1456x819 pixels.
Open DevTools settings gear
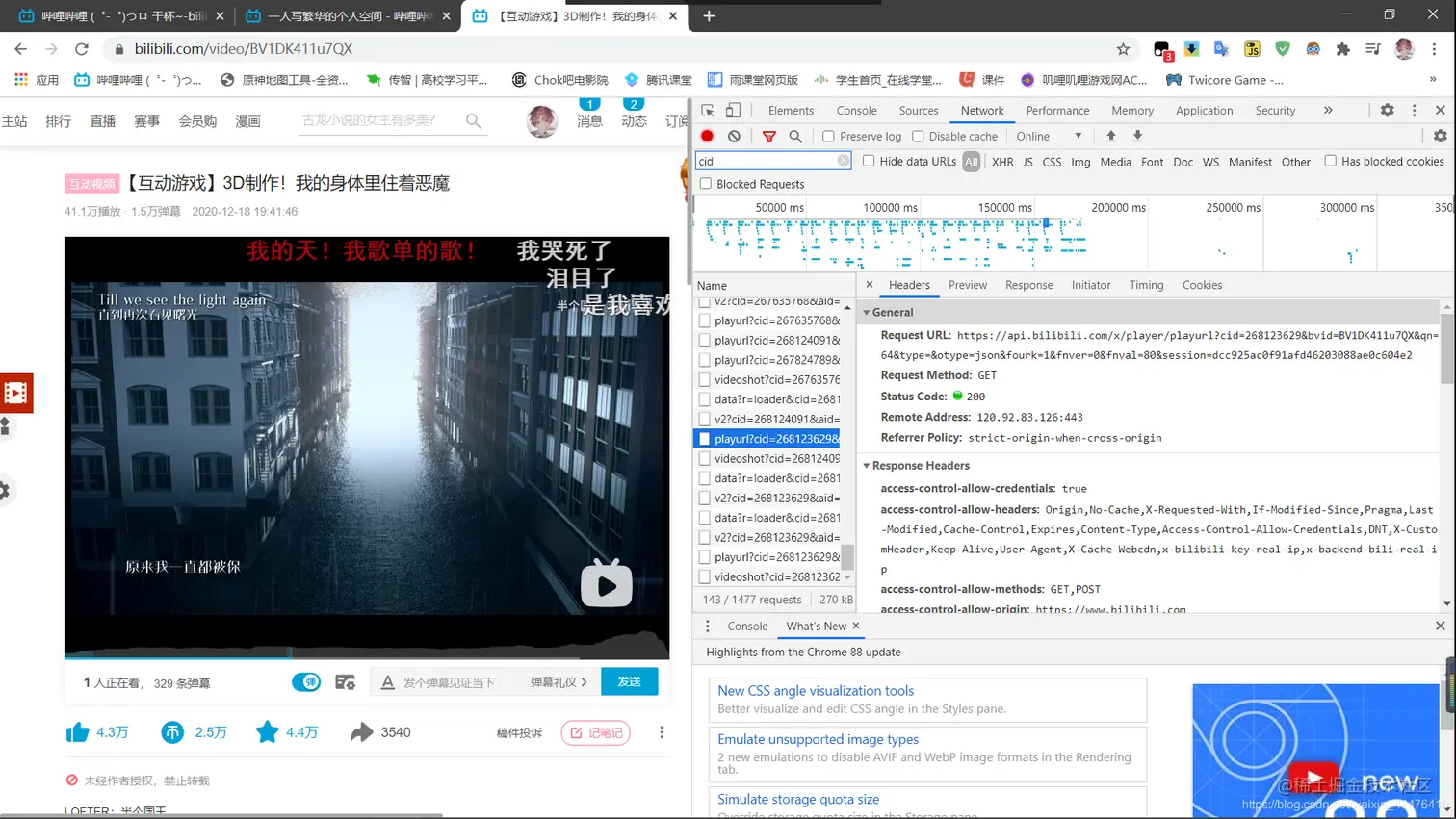1386,110
